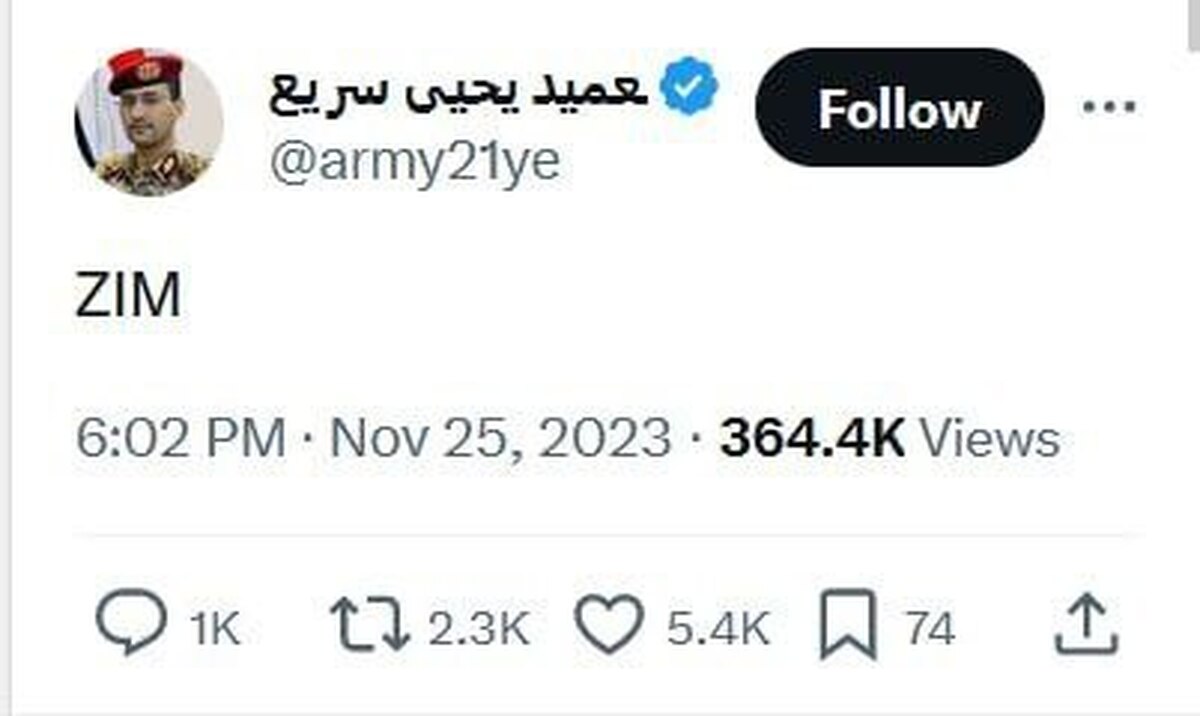Click the 364.4K view count number

coord(812,440)
